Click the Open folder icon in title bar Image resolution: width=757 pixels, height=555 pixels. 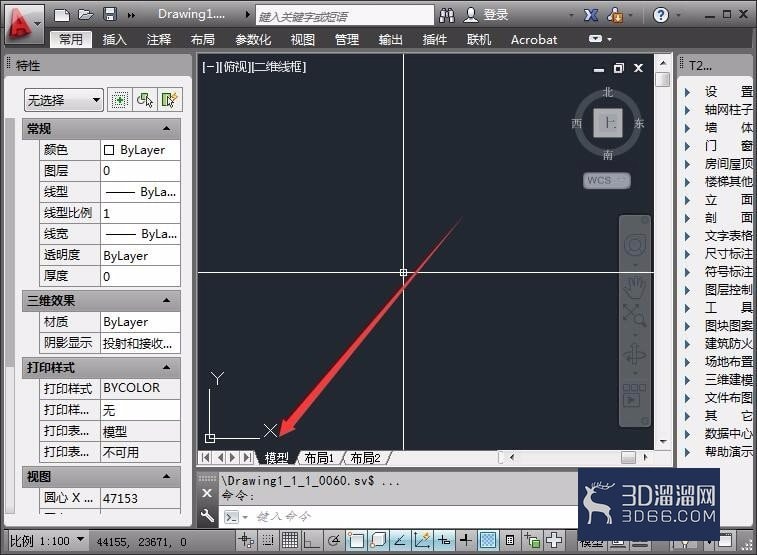[x=85, y=14]
